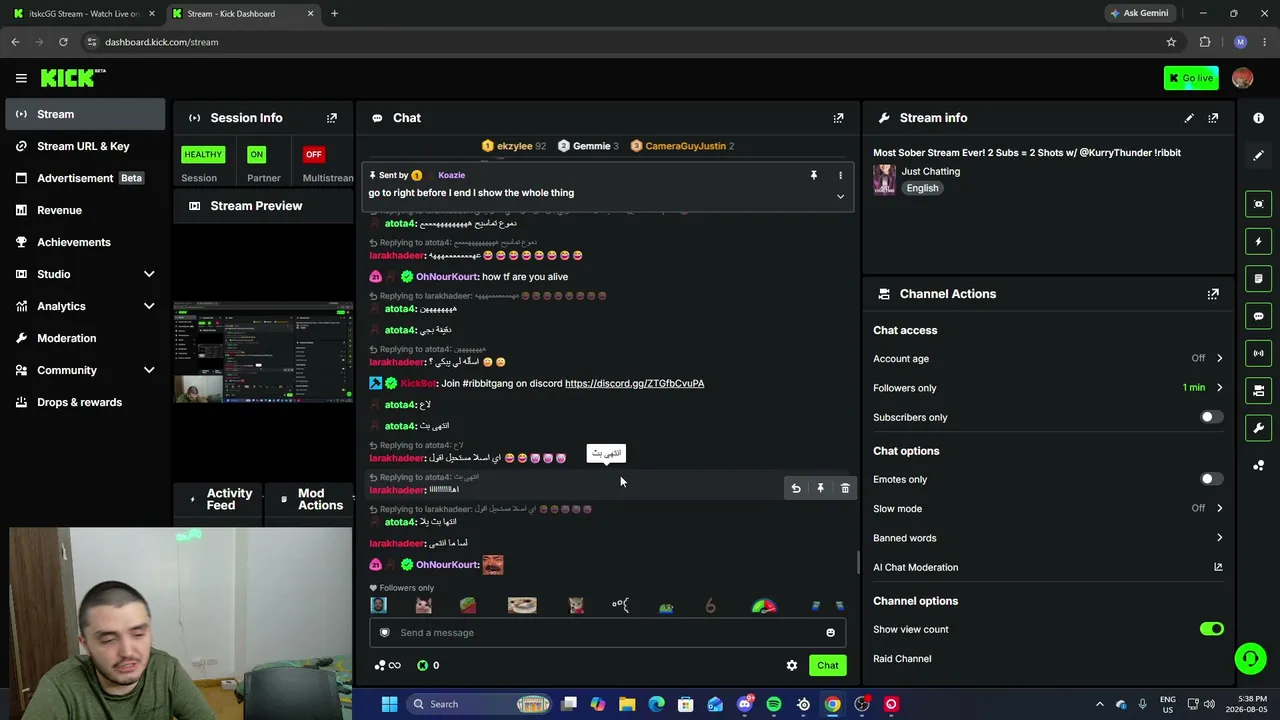This screenshot has height=720, width=1280.
Task: Click the Go live button
Action: [1191, 78]
